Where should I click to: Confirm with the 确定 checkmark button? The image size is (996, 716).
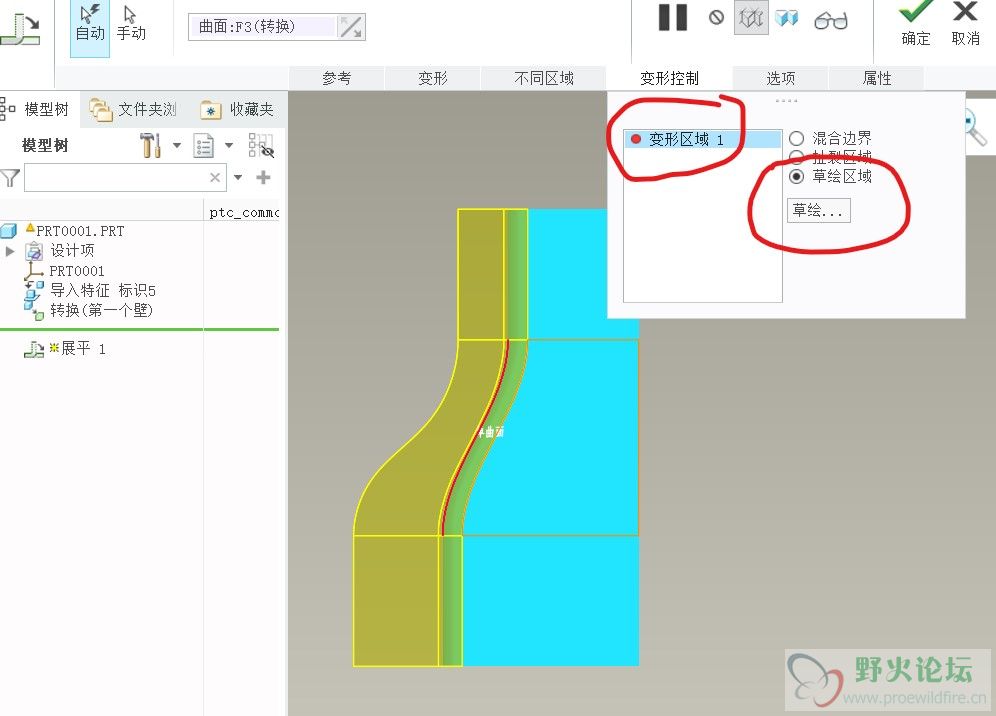(915, 24)
